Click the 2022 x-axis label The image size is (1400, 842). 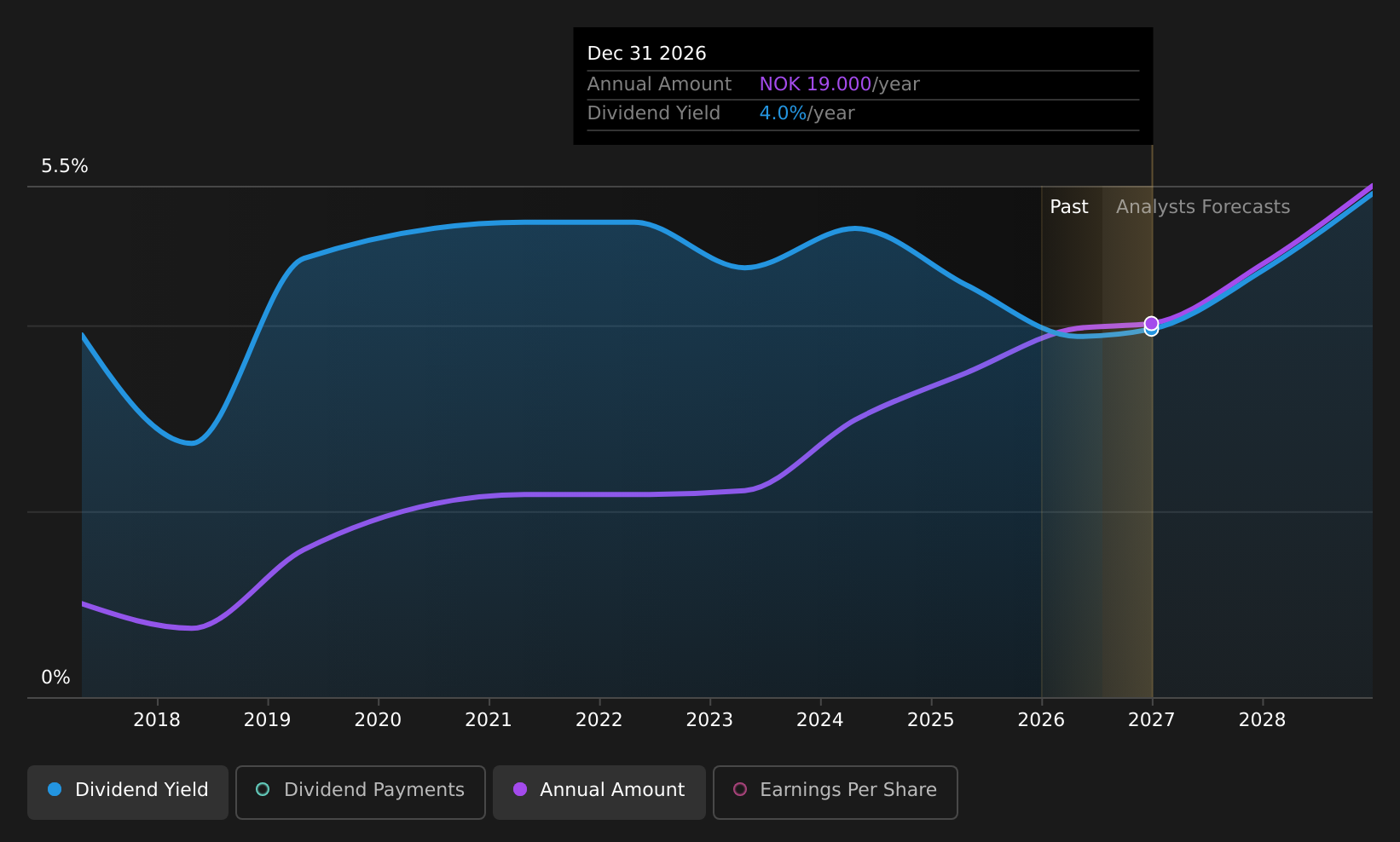coord(599,720)
